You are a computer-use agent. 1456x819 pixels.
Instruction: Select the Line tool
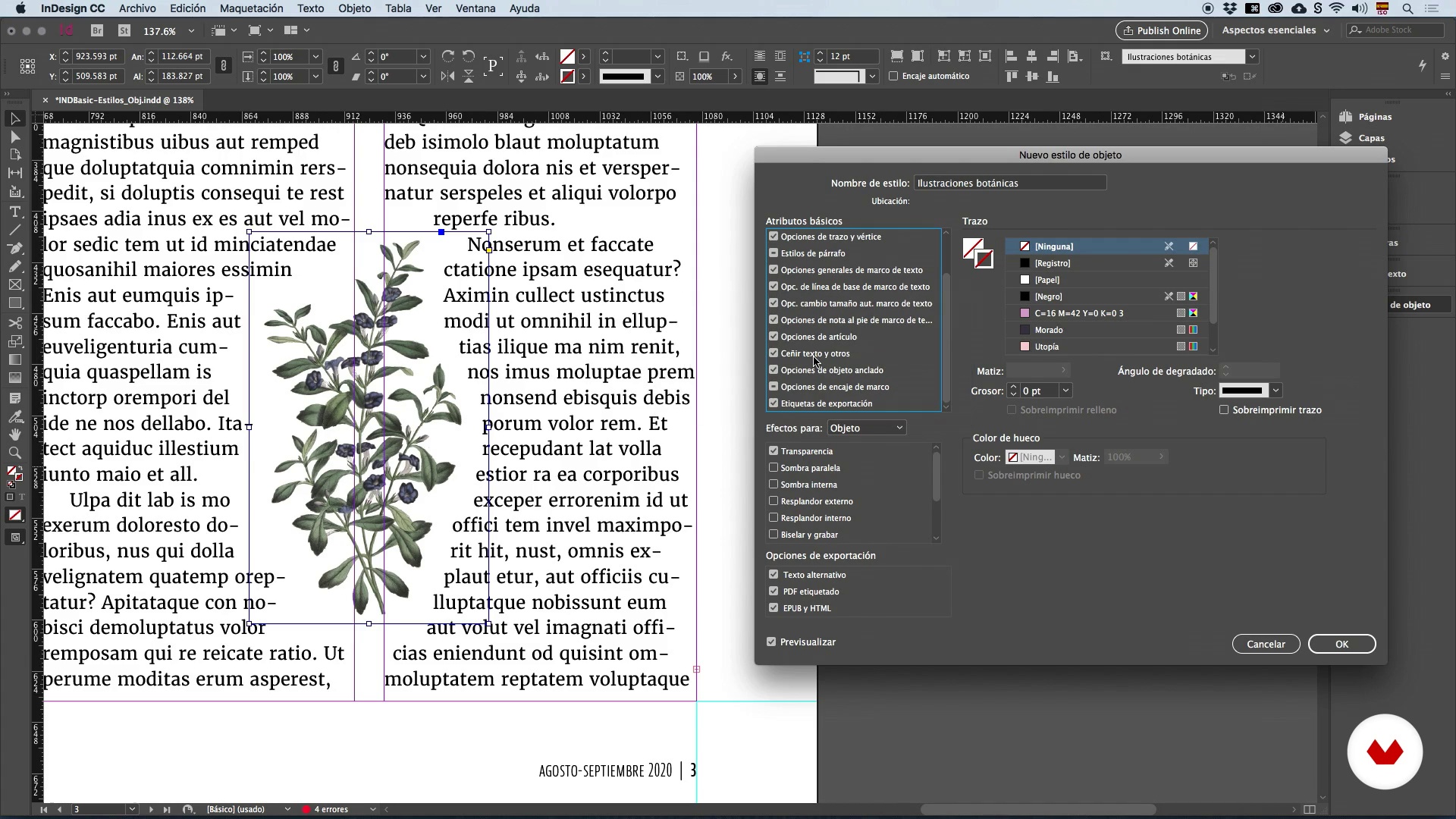coord(14,230)
